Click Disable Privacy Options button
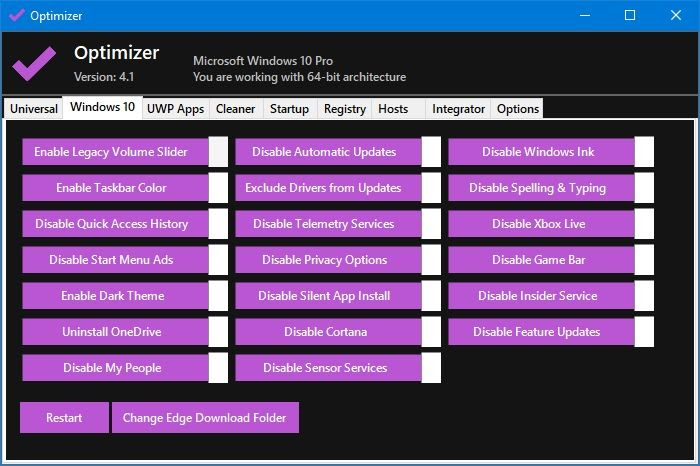The width and height of the screenshot is (700, 466). (328, 260)
